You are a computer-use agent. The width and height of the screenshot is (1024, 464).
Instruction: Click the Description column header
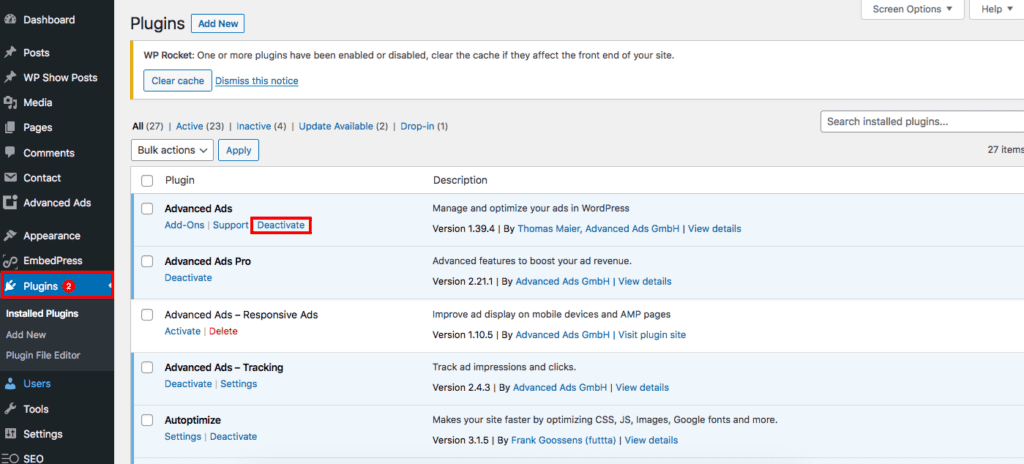[x=460, y=180]
